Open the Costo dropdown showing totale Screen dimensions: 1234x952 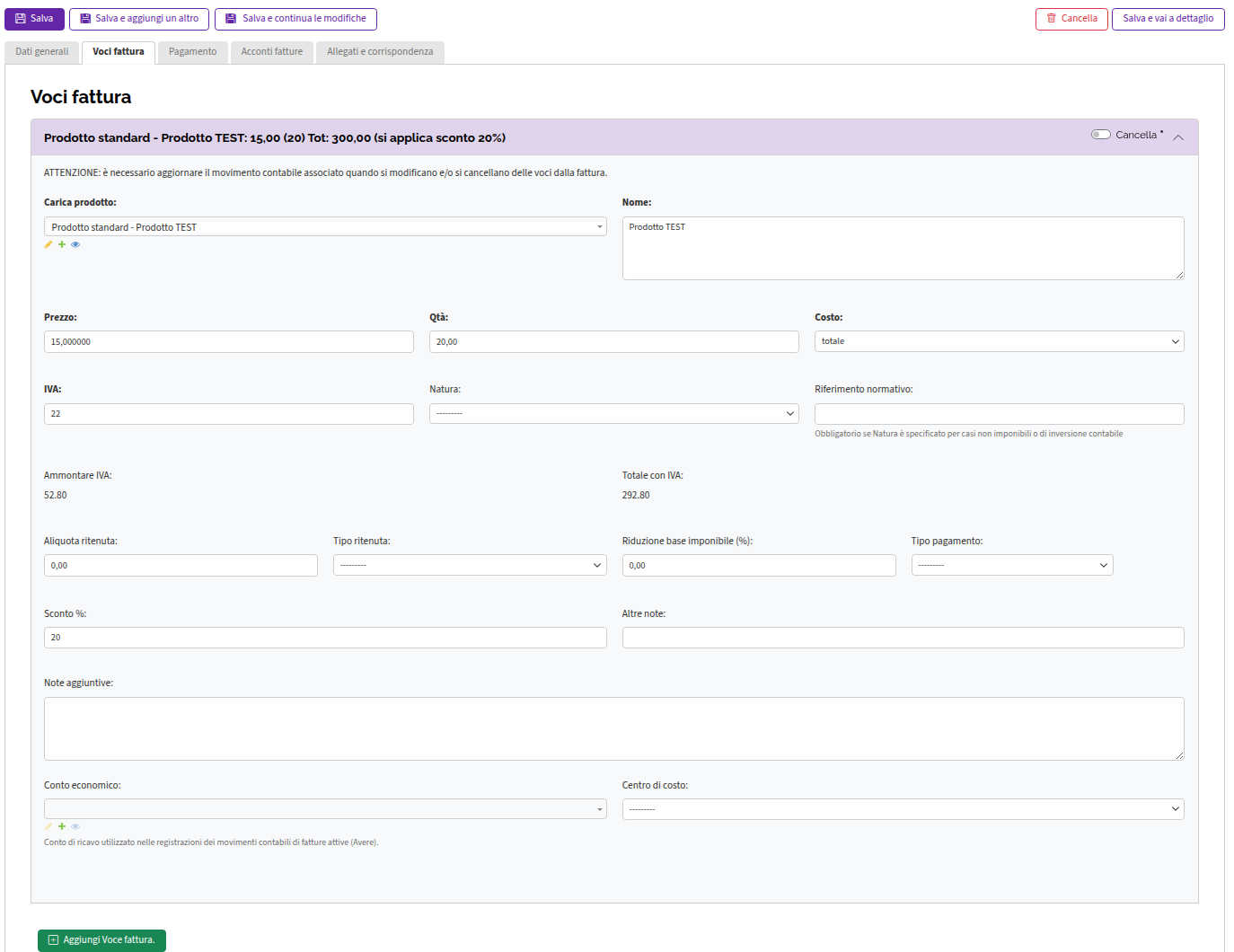tap(999, 341)
